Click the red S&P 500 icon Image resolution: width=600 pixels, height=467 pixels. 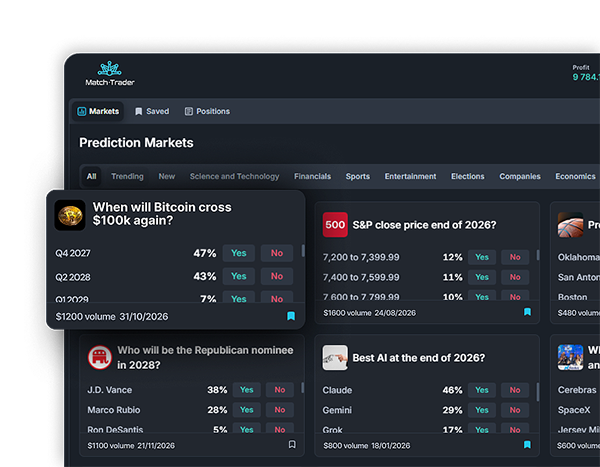(x=335, y=225)
